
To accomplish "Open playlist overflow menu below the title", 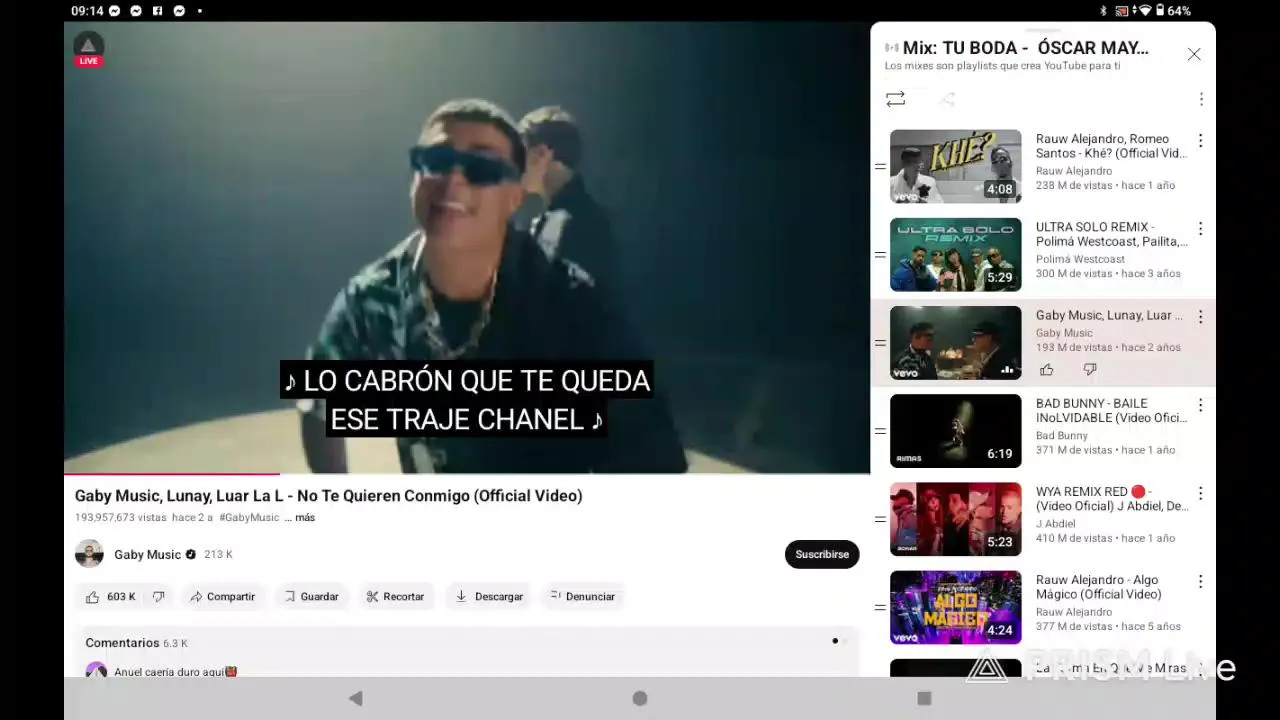I will click(x=1201, y=99).
